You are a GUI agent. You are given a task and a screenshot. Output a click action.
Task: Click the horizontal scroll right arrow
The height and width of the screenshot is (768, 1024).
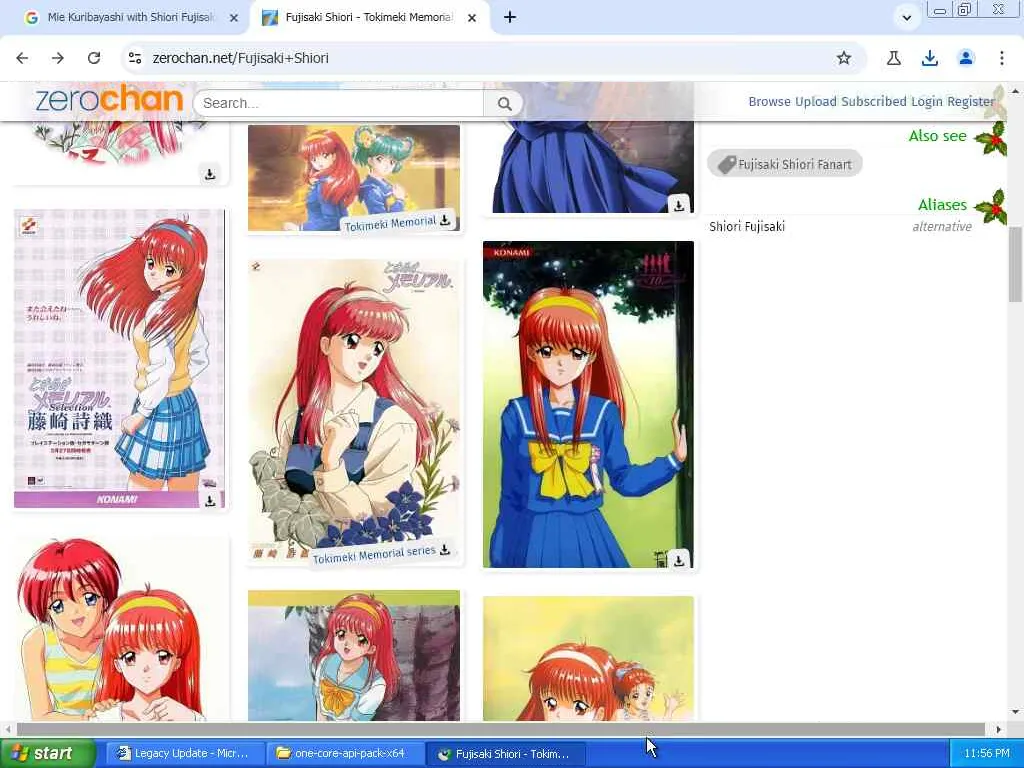click(999, 729)
